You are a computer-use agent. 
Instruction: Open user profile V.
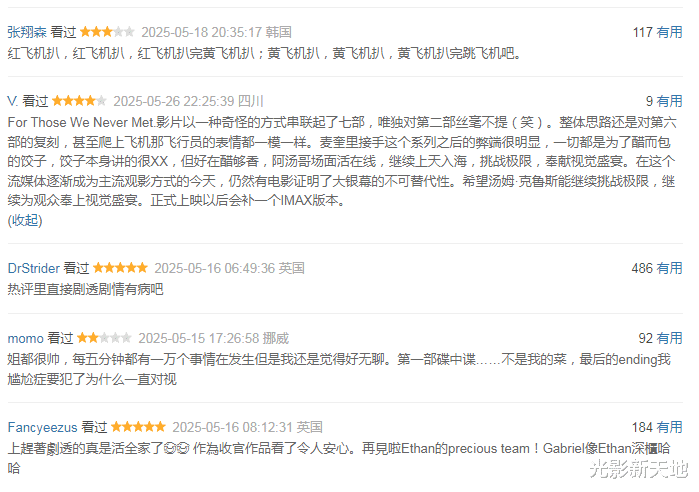pos(12,101)
